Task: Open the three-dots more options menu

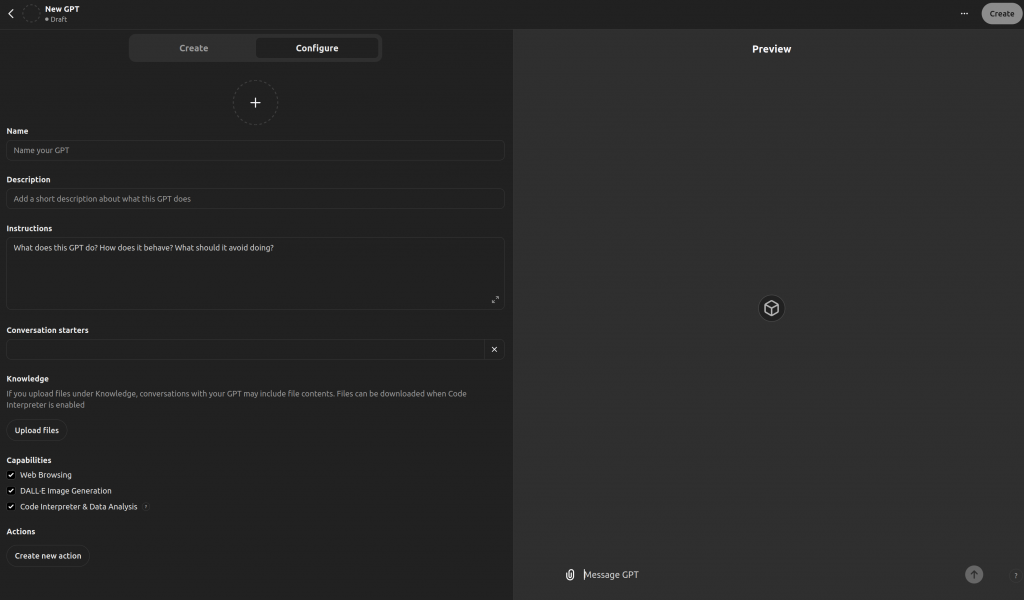Action: point(964,14)
